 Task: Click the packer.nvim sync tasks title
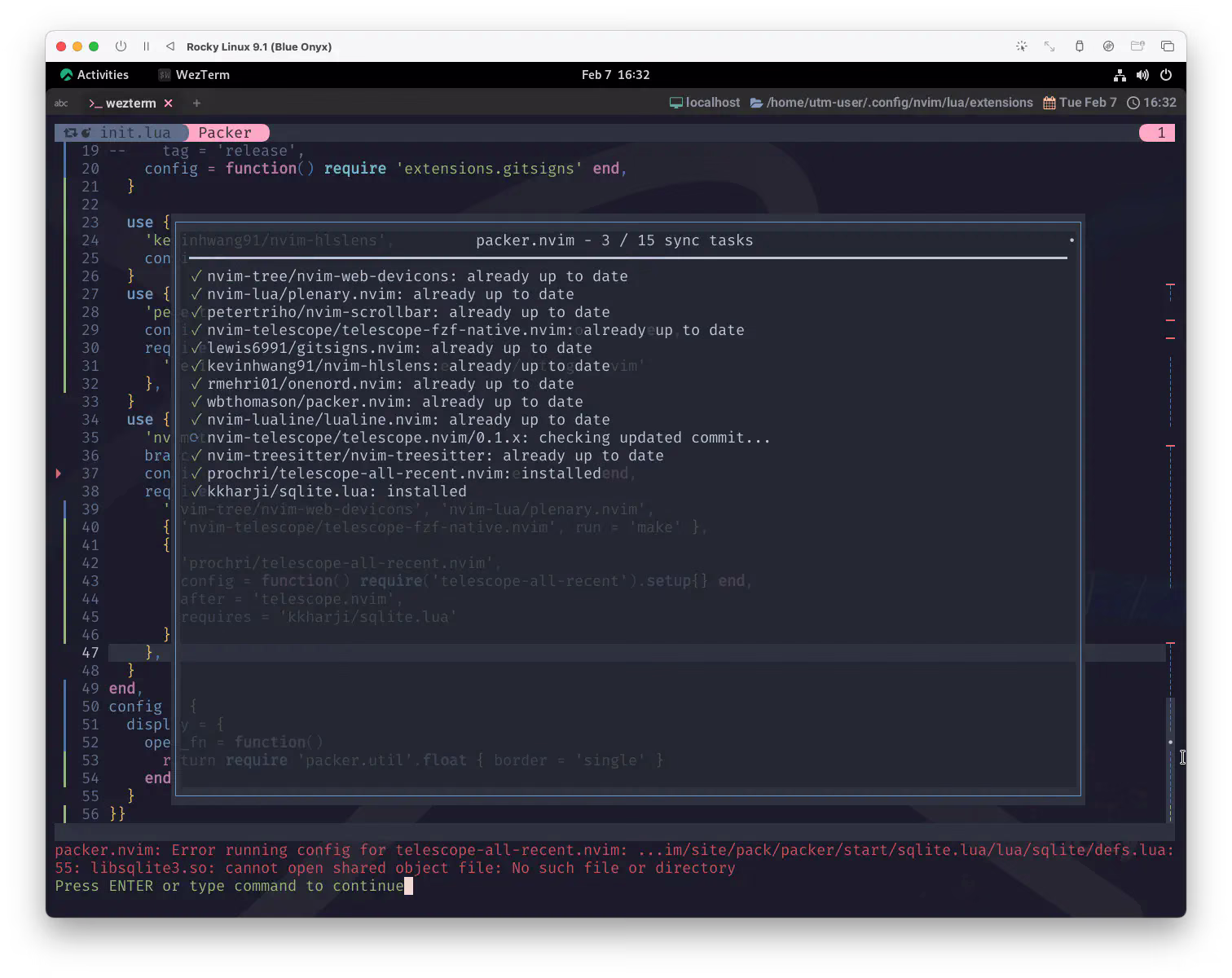point(614,240)
